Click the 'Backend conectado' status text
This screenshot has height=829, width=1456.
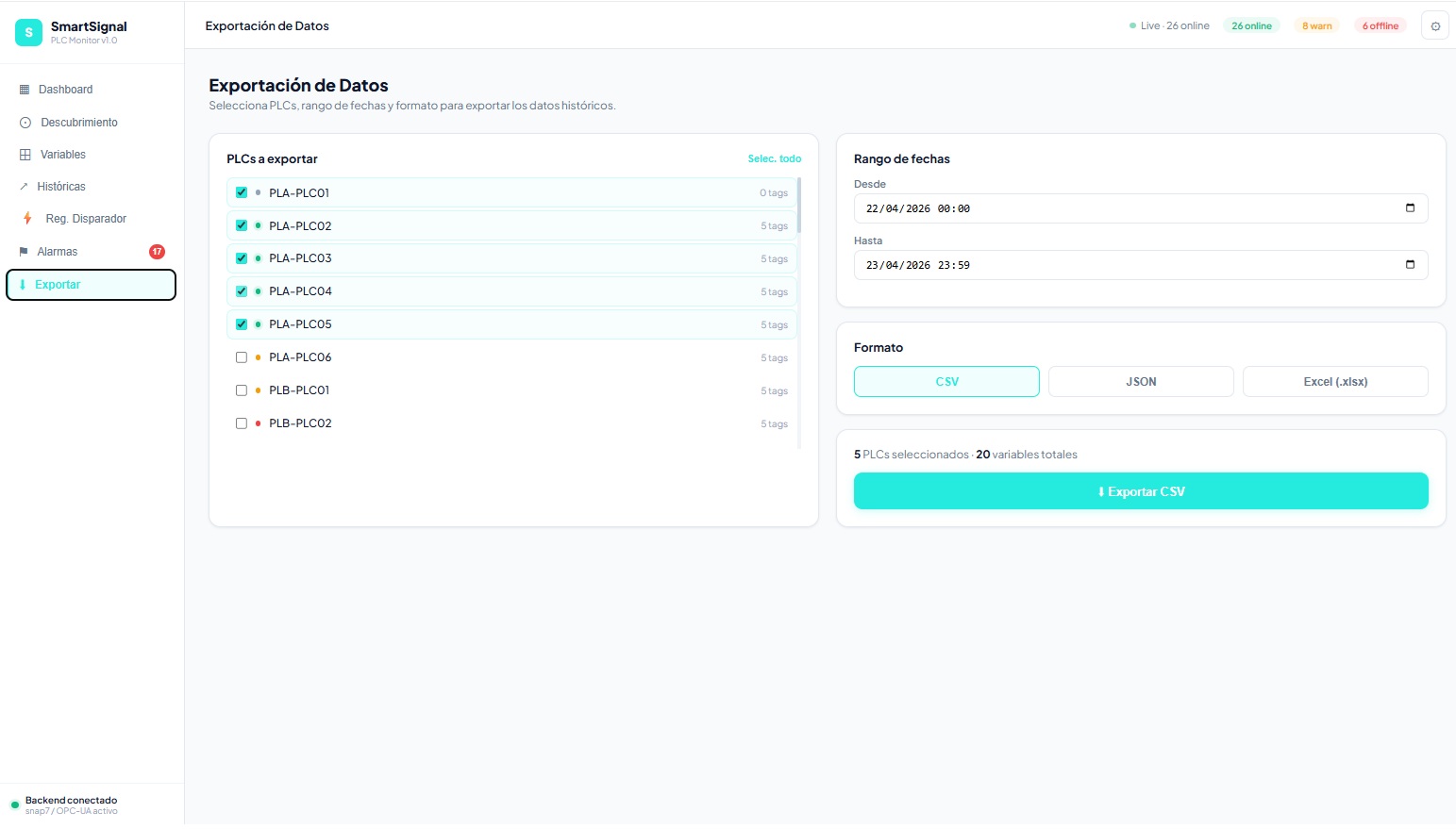(72, 801)
